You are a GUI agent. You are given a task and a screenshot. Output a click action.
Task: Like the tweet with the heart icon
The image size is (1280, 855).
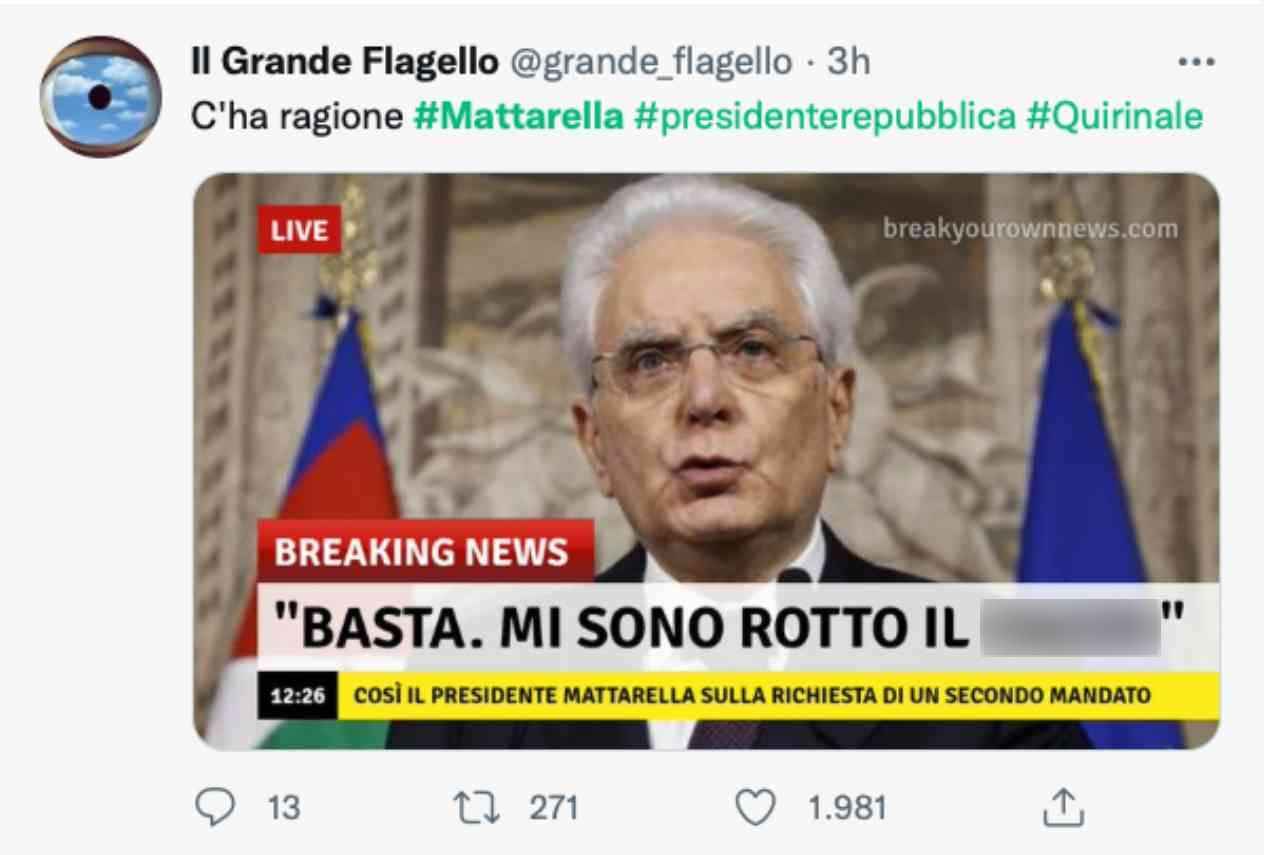click(x=757, y=807)
